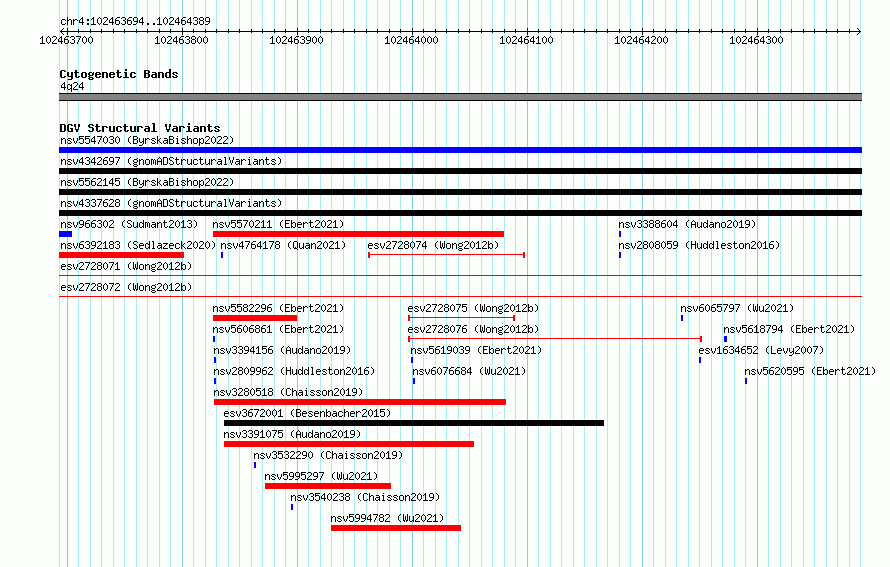Image resolution: width=890 pixels, height=567 pixels.
Task: Select nsv6076684 (Wu2021) label
Action: pyautogui.click(x=469, y=371)
